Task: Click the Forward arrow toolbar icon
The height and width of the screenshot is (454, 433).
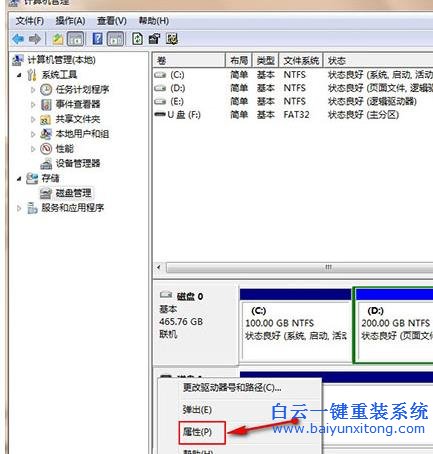Action: 35,39
